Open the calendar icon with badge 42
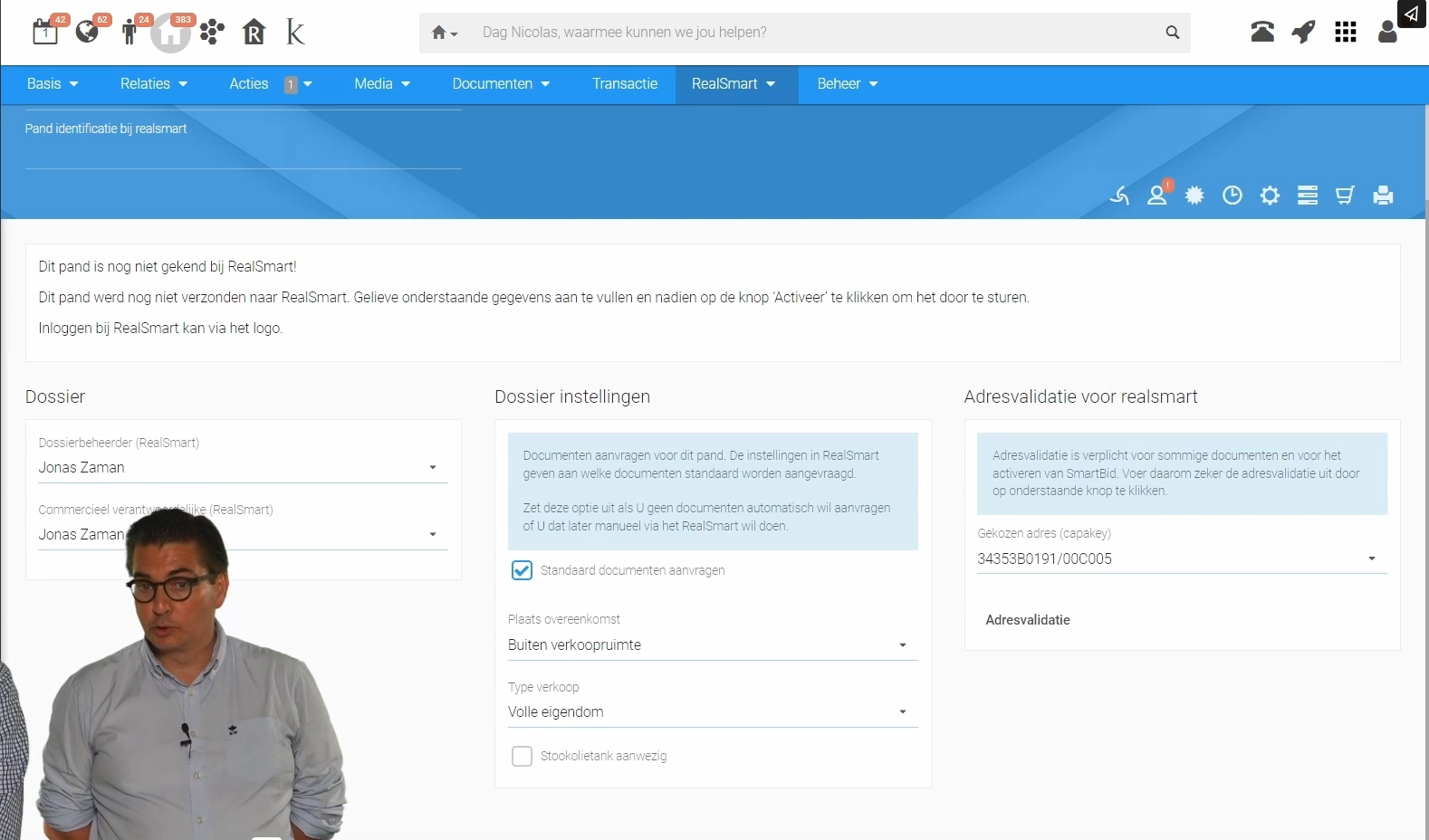This screenshot has height=840, width=1429. pyautogui.click(x=45, y=33)
